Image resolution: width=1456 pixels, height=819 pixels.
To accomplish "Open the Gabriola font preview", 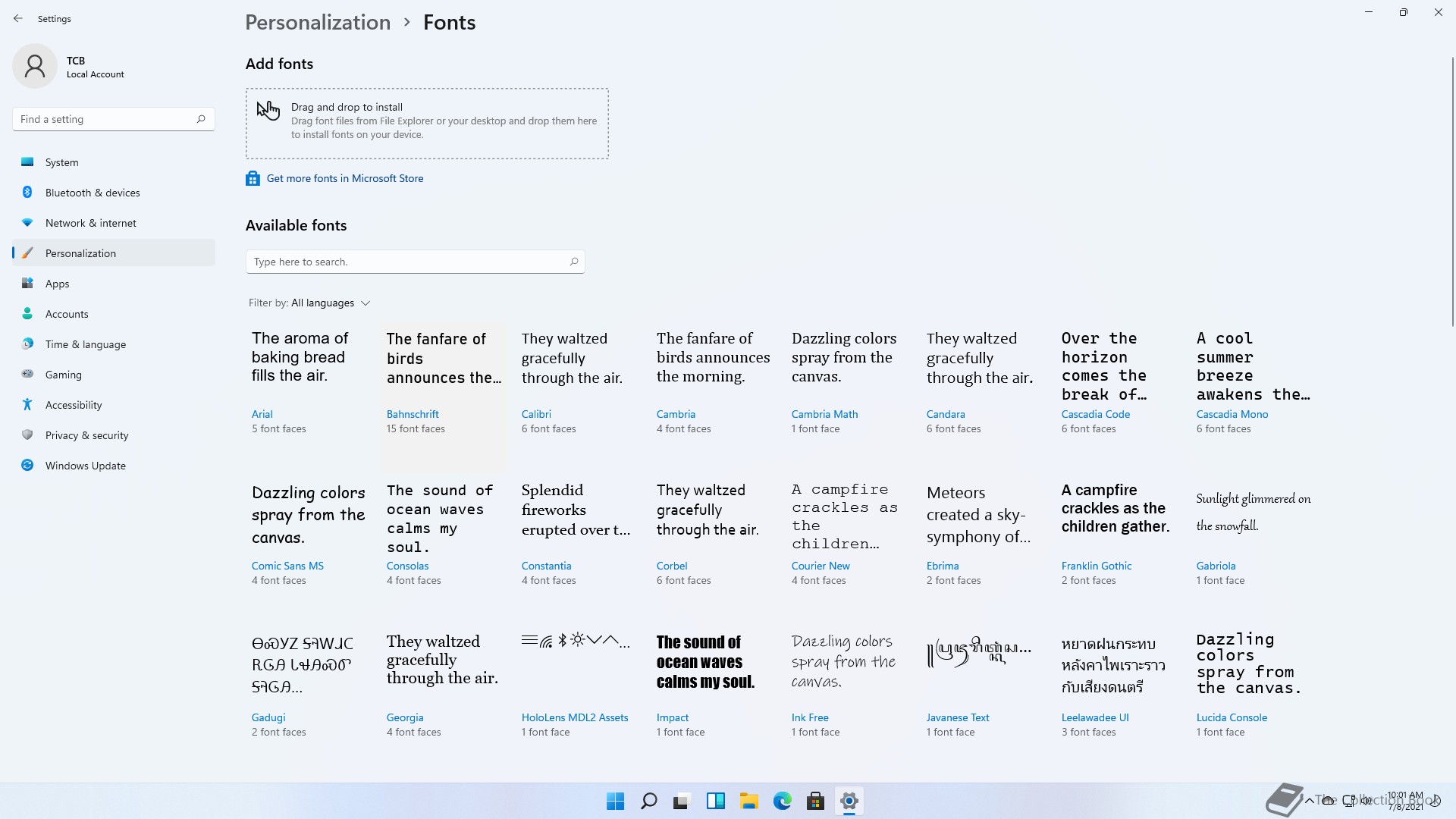I will 1254,512.
